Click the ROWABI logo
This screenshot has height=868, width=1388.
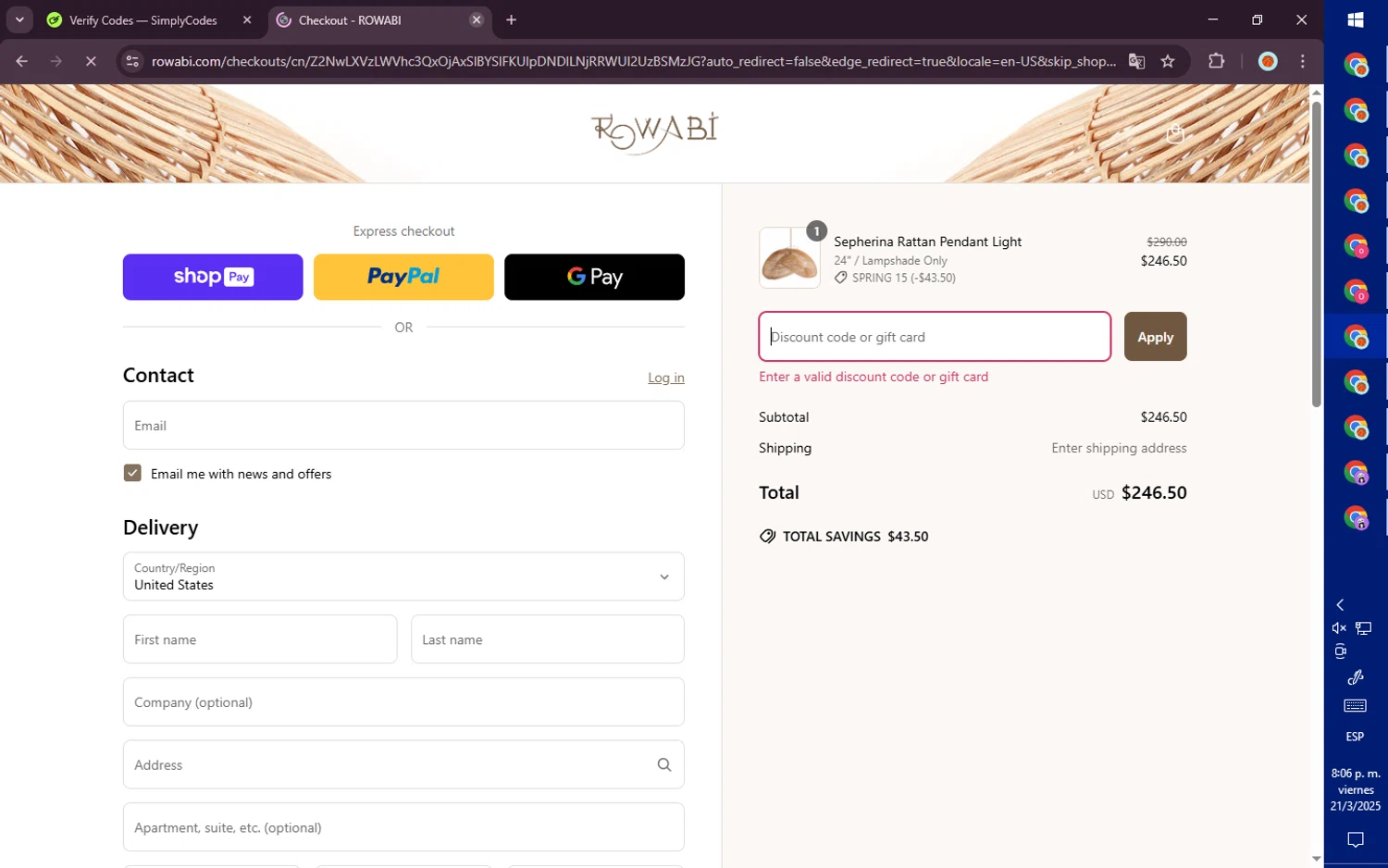(x=654, y=132)
